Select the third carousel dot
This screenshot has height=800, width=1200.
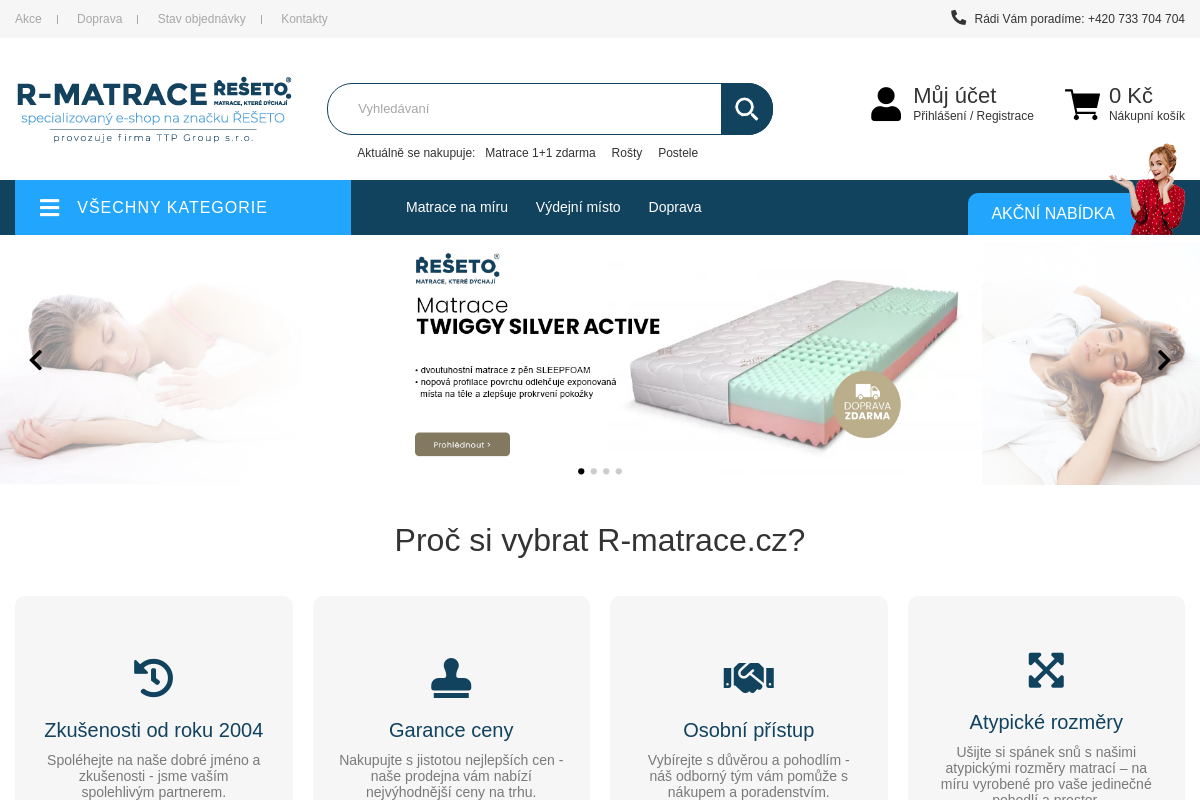(606, 471)
